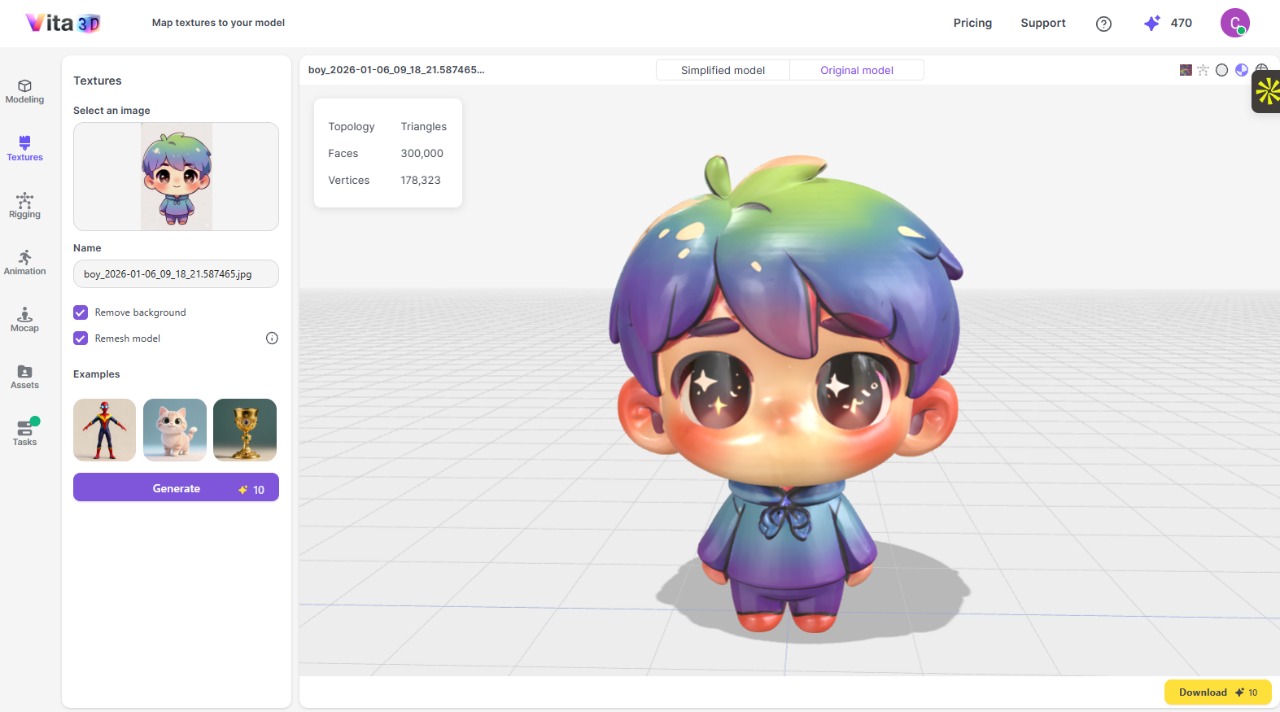Open the Rigging tool in sidebar
1280x712 pixels.
point(24,205)
